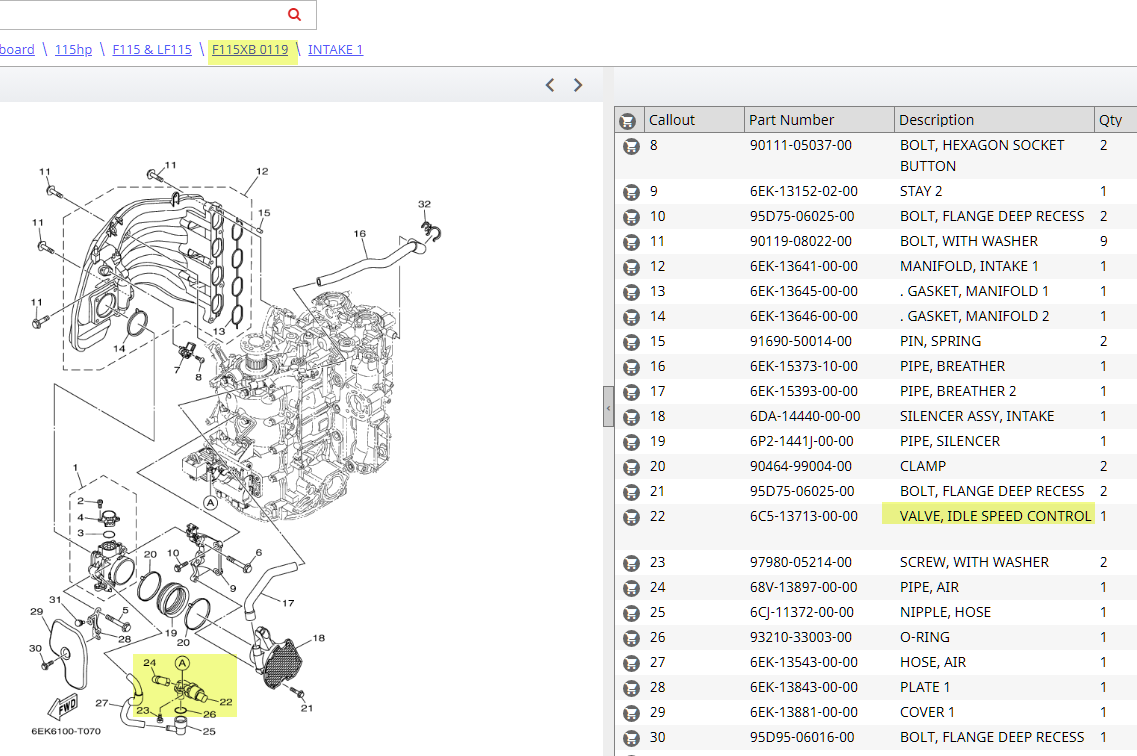
Task: Go to next diagram with right chevron
Action: (x=578, y=85)
